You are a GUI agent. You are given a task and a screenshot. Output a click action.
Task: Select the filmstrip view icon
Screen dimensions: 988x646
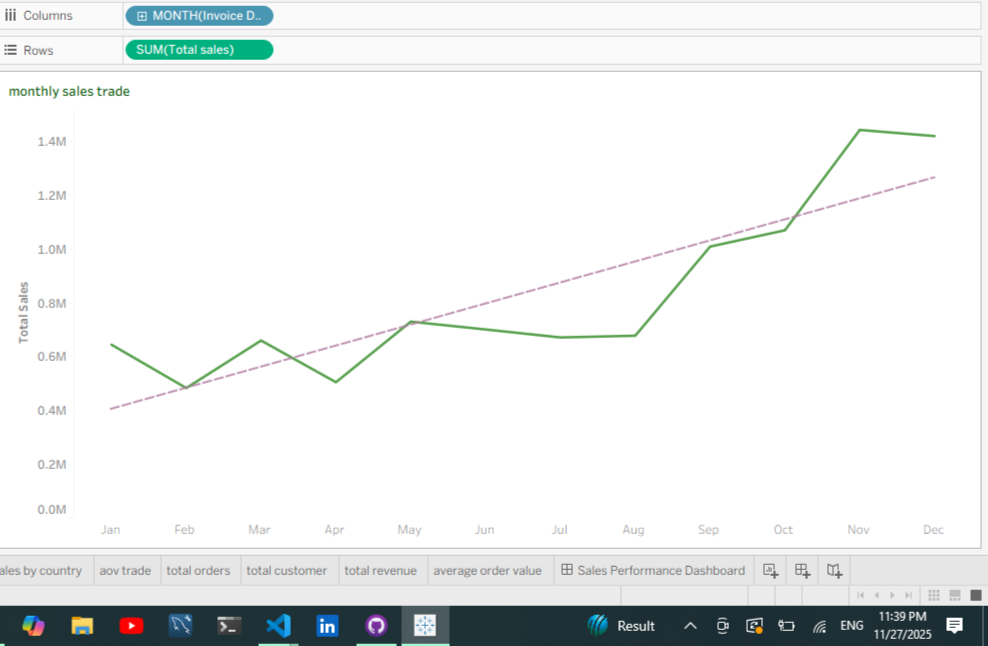pyautogui.click(x=955, y=595)
